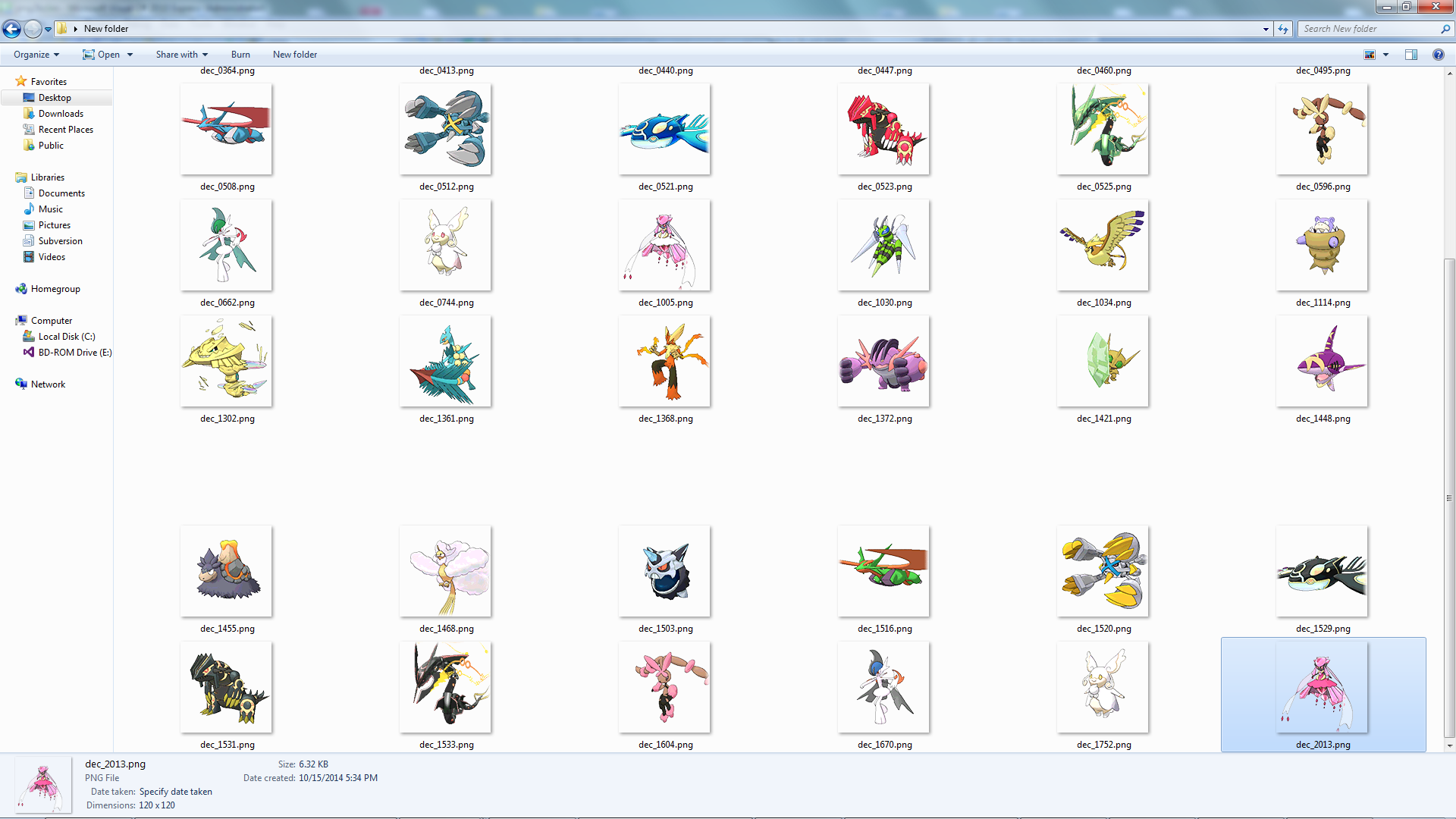1456x819 pixels.
Task: Open BD-ROM Drive (E:)
Action: 75,353
